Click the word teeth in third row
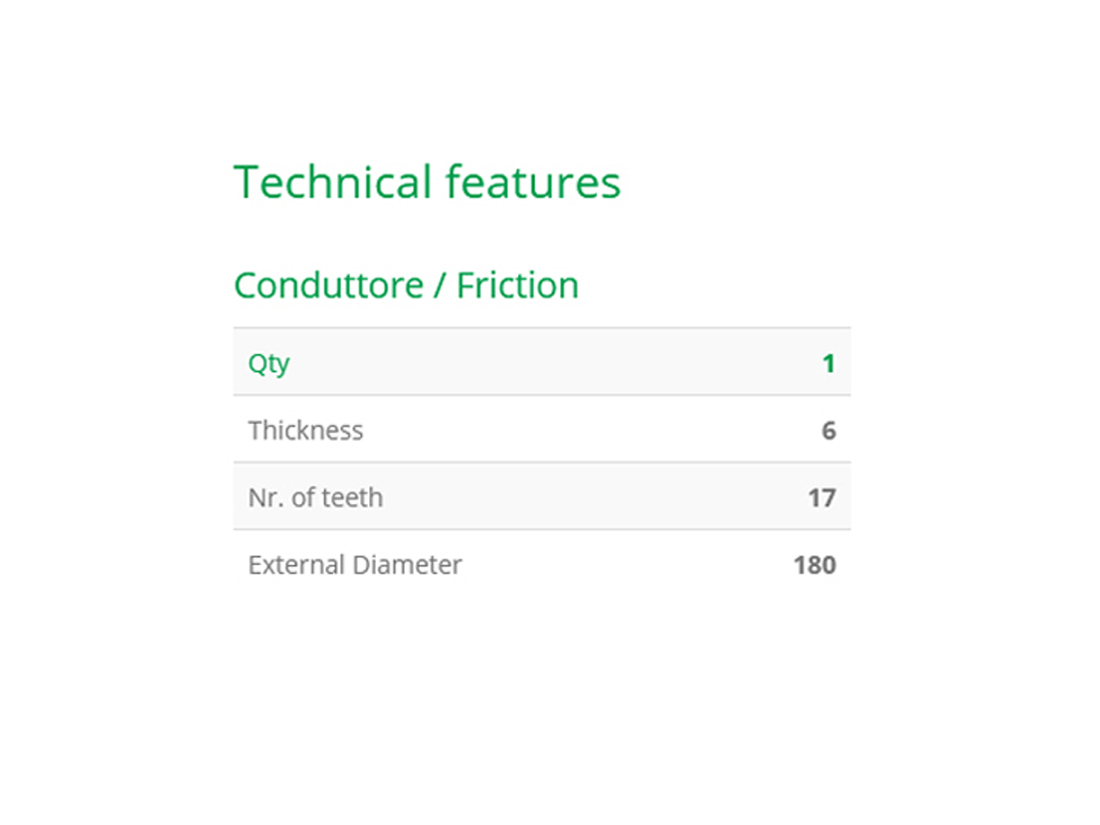The height and width of the screenshot is (825, 1100). click(353, 497)
